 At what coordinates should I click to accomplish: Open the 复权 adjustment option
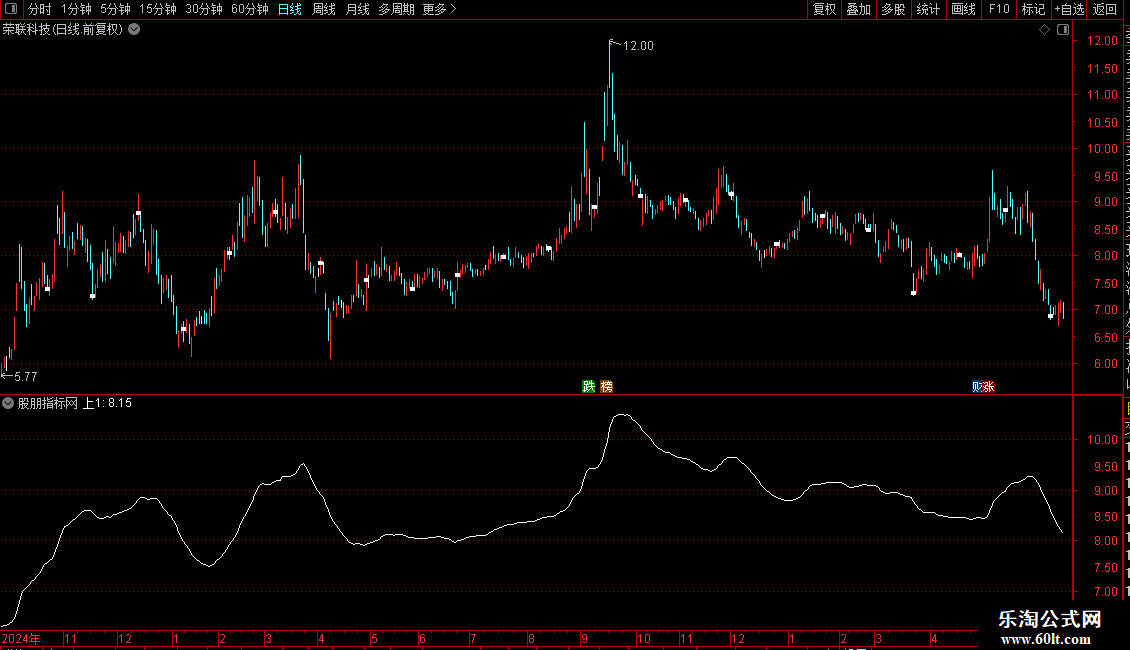point(824,9)
